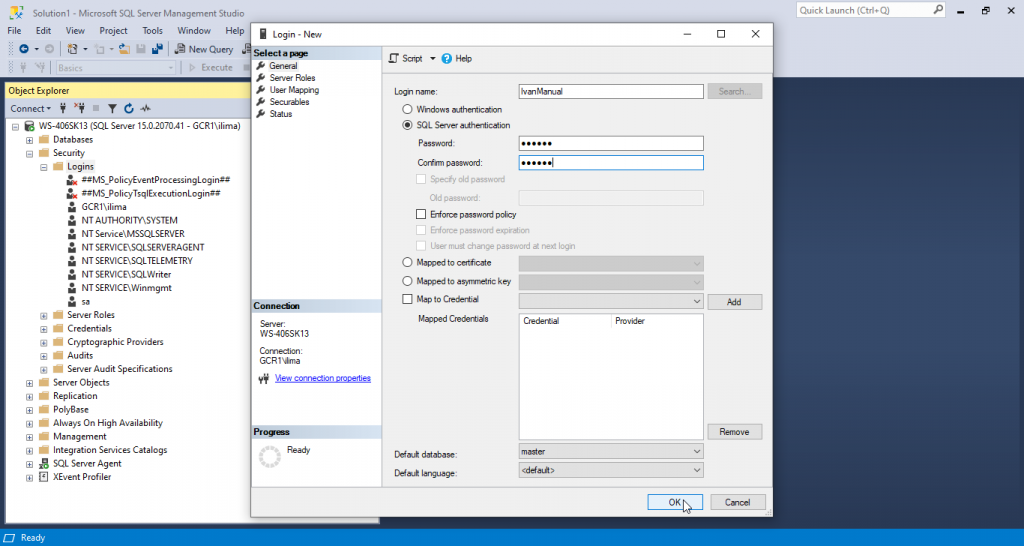The width and height of the screenshot is (1024, 546).
Task: Click the server WS-406SK13 database icon
Action: pyautogui.click(x=29, y=126)
